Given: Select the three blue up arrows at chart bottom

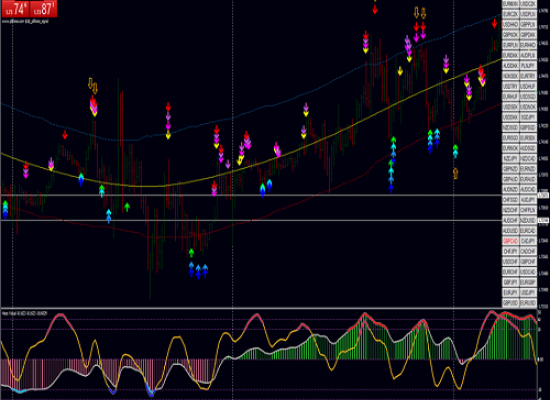Looking at the screenshot, I should 198,271.
